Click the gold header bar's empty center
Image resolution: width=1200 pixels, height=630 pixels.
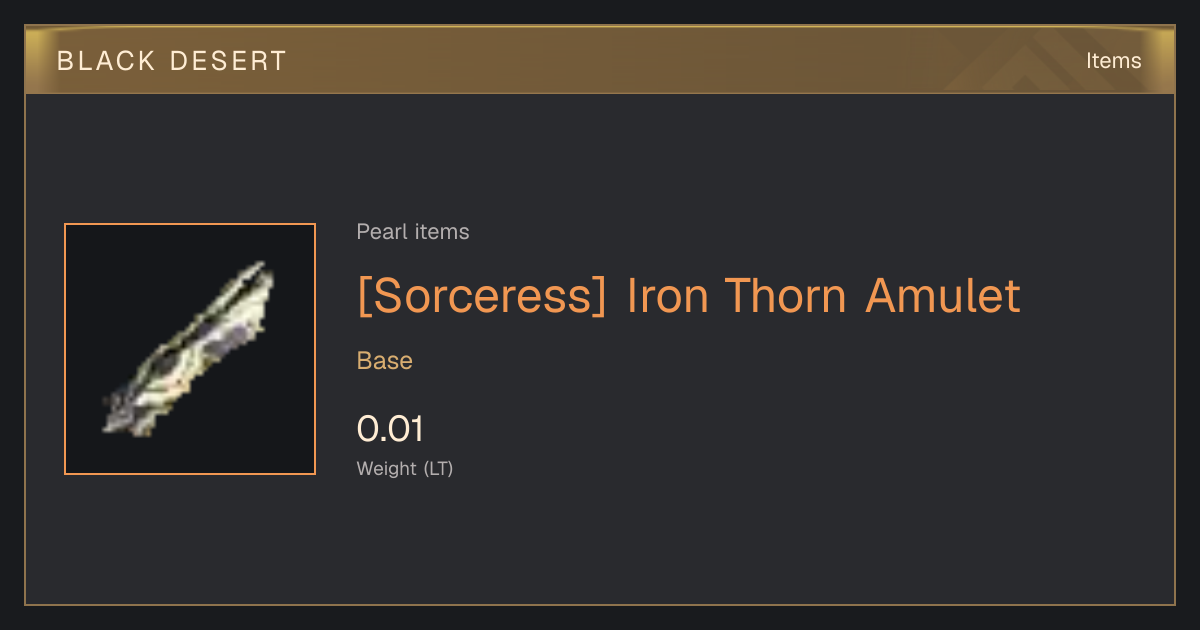600,61
